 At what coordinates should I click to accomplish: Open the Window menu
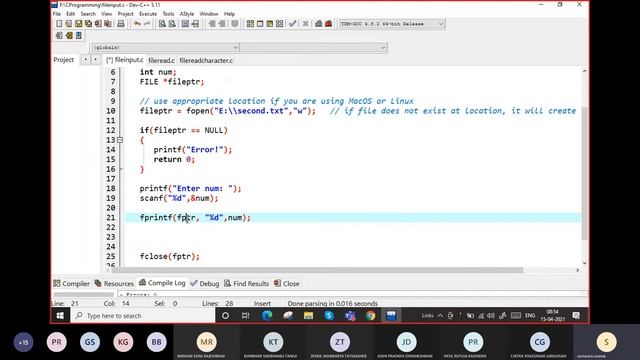(x=209, y=14)
